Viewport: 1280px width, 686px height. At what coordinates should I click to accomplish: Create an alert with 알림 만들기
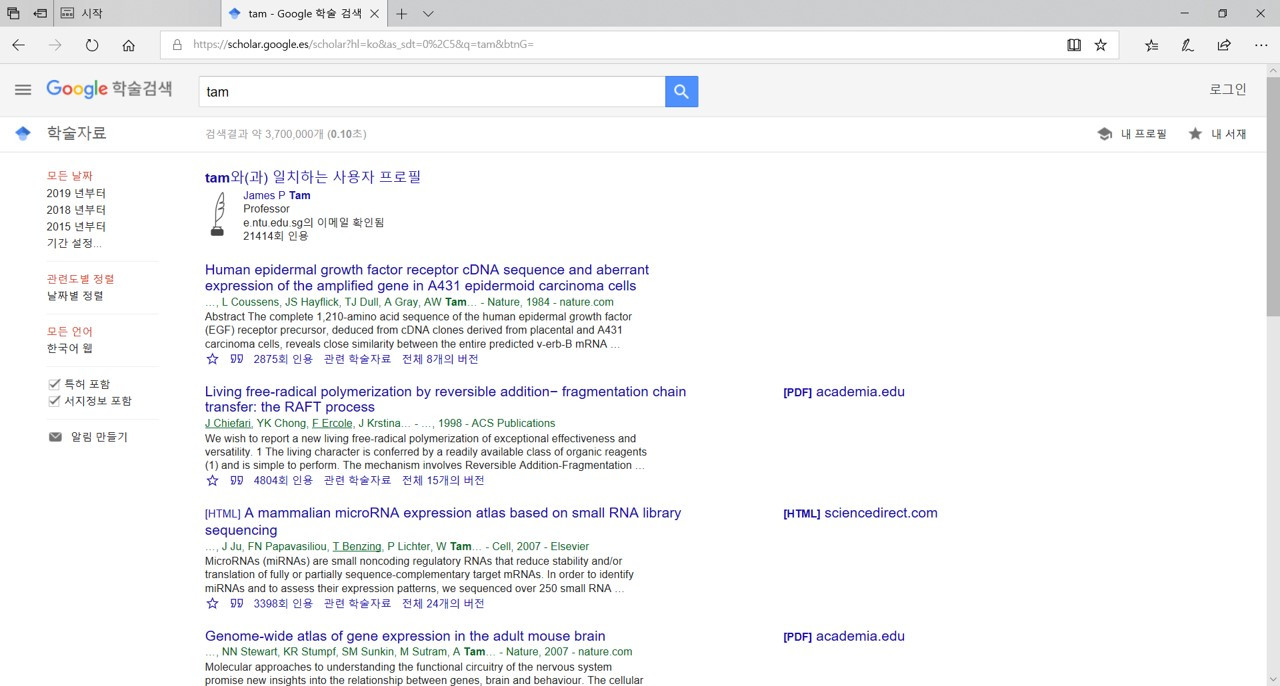[88, 437]
